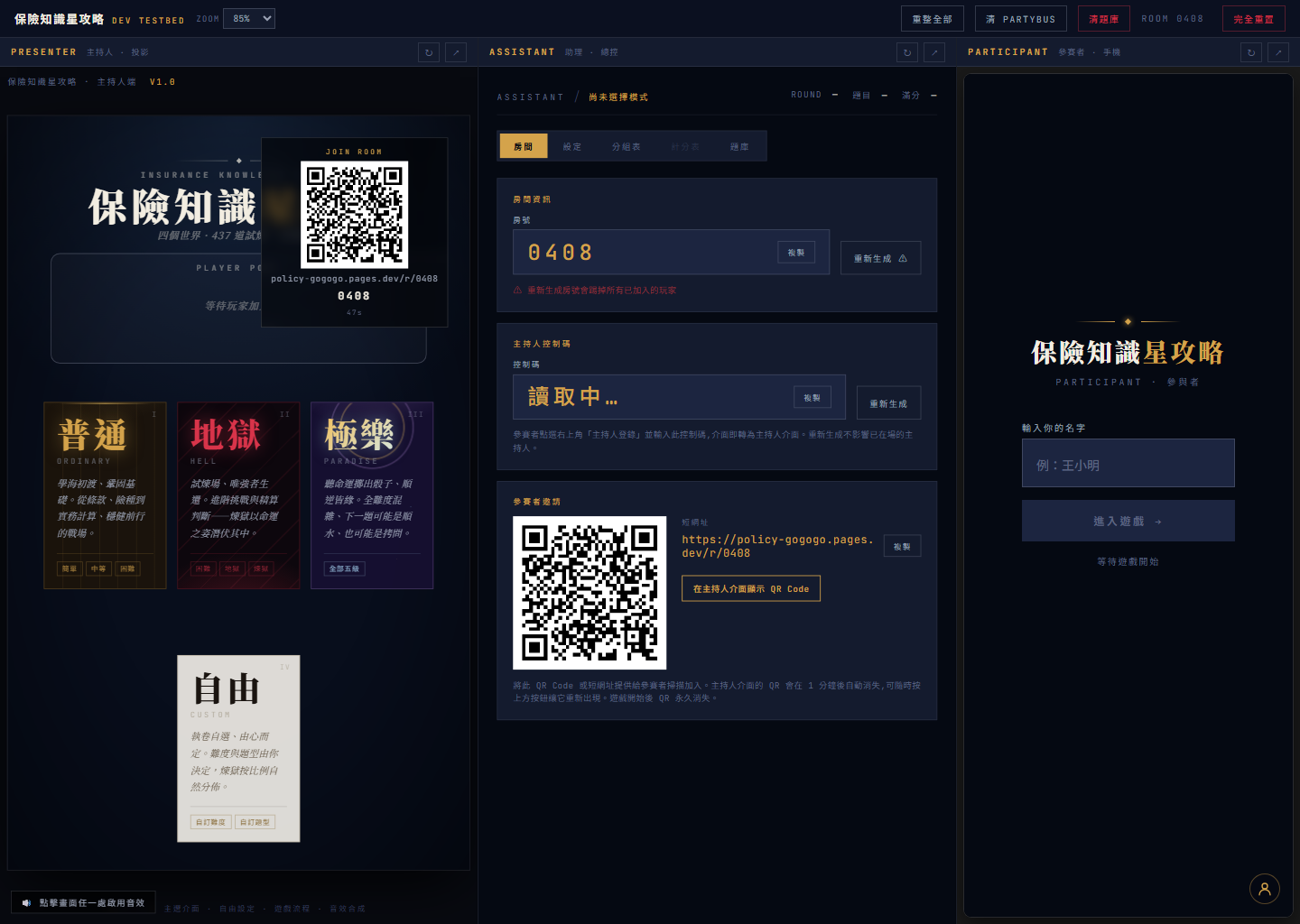This screenshot has width=1300, height=924.
Task: Click the V1.0 version label
Action: click(162, 82)
